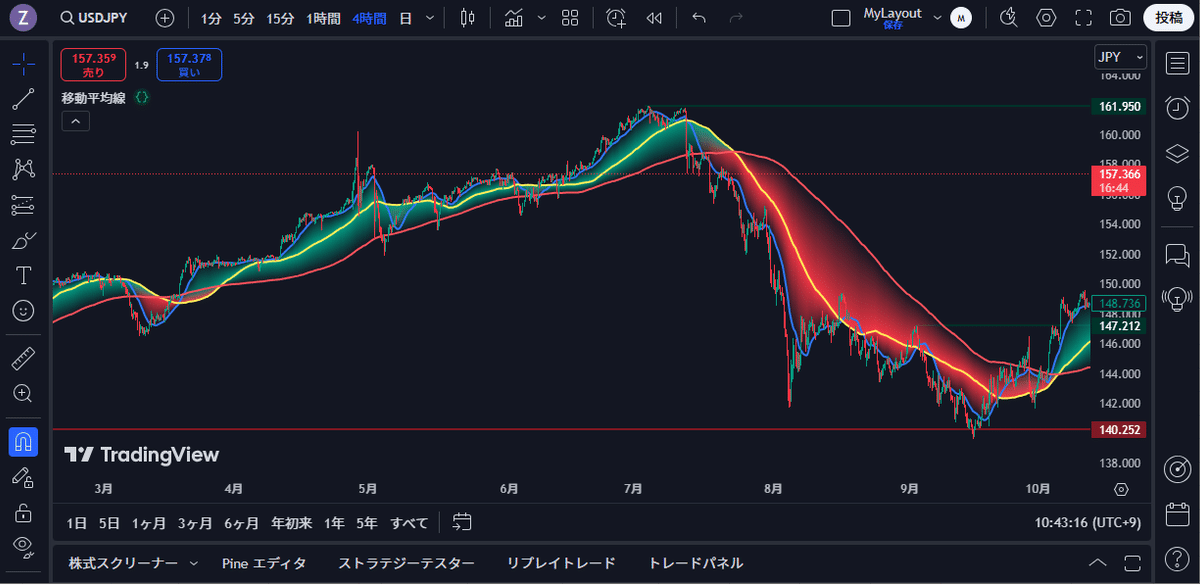Image resolution: width=1200 pixels, height=585 pixels.
Task: Undo the last chart action
Action: coord(699,18)
